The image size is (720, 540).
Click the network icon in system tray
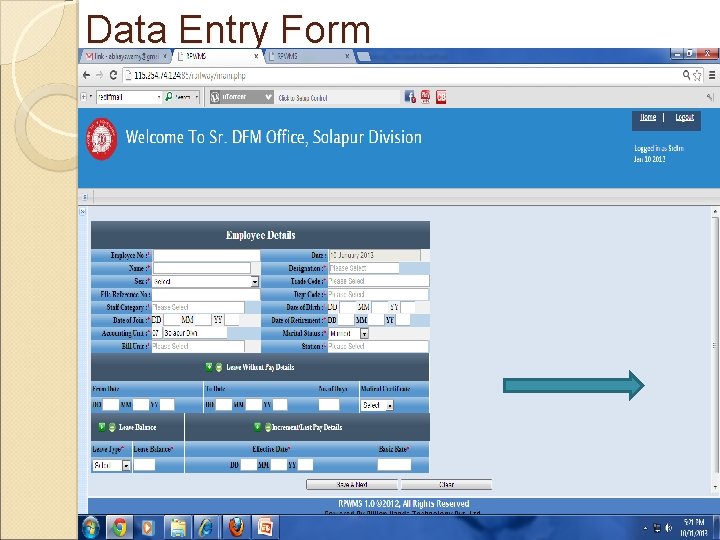pos(657,528)
